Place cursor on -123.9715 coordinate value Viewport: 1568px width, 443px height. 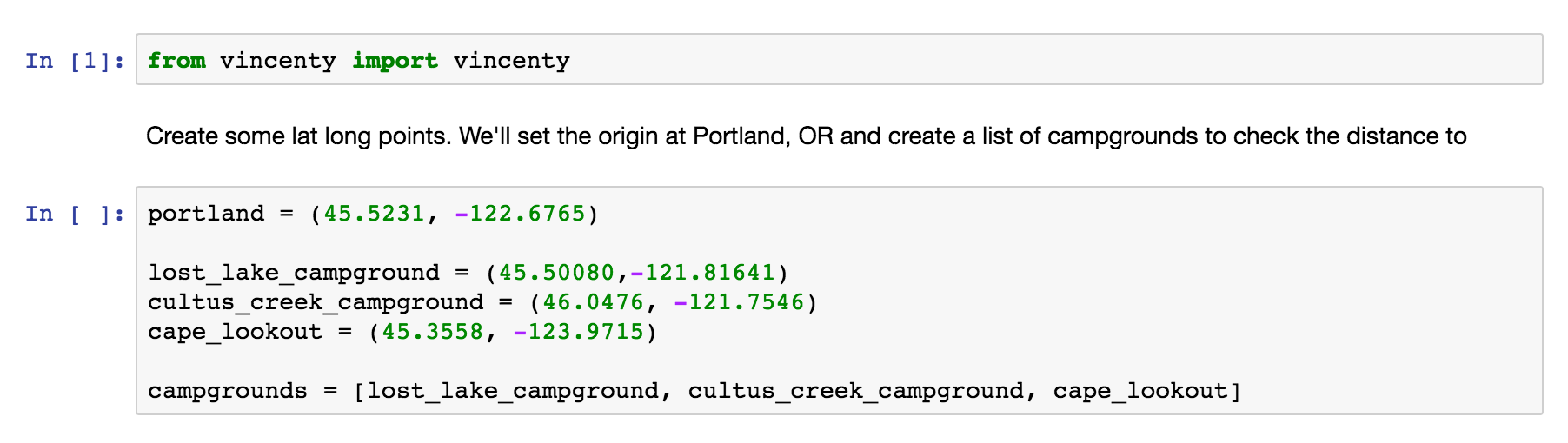click(x=578, y=332)
